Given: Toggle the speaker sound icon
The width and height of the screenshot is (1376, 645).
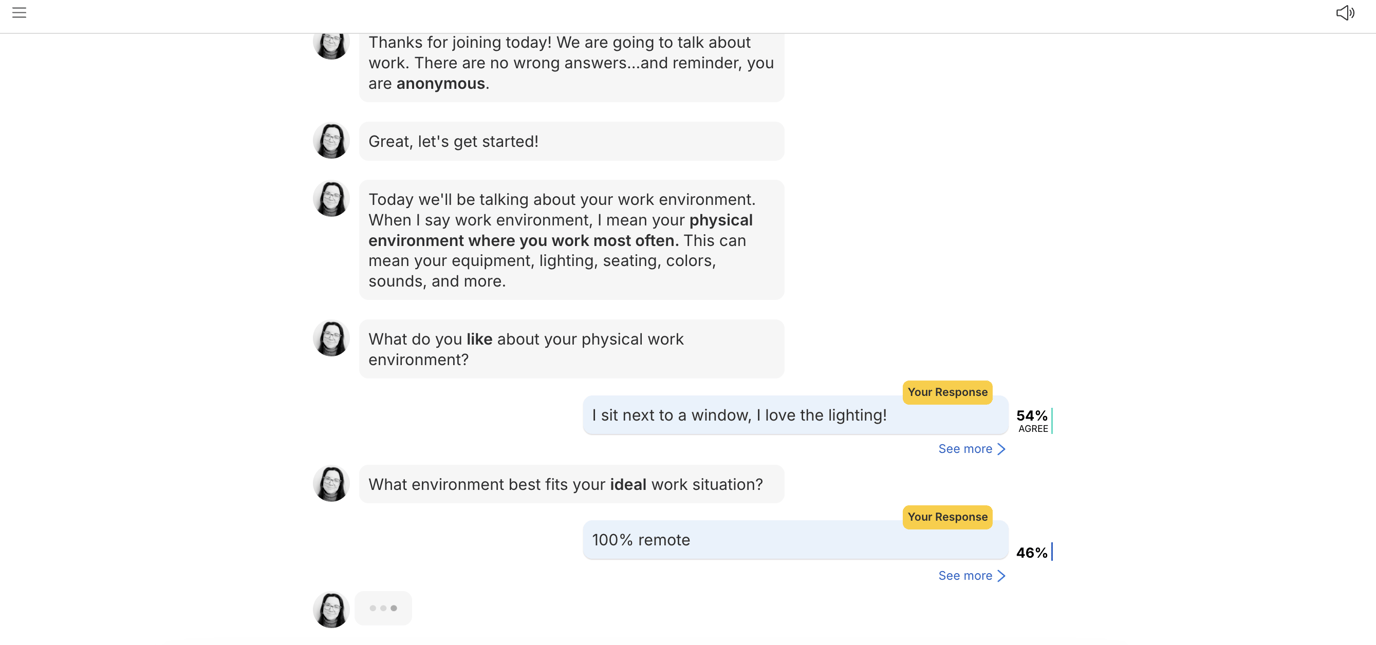Looking at the screenshot, I should pyautogui.click(x=1345, y=13).
